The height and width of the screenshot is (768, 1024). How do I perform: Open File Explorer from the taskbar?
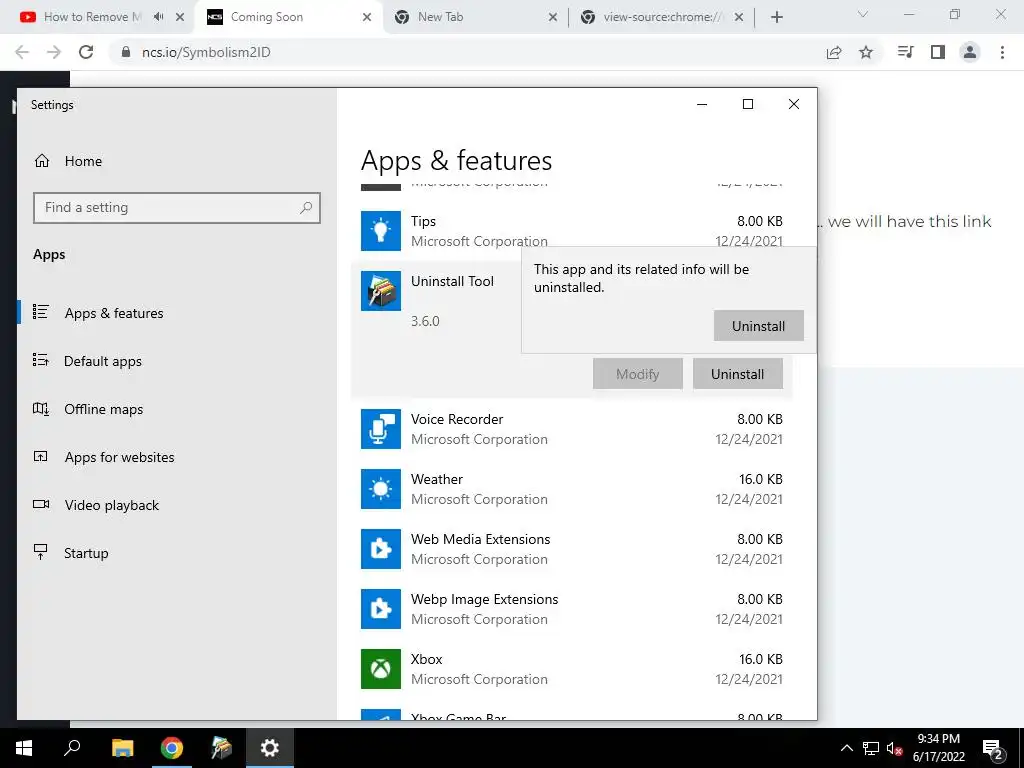coord(122,748)
